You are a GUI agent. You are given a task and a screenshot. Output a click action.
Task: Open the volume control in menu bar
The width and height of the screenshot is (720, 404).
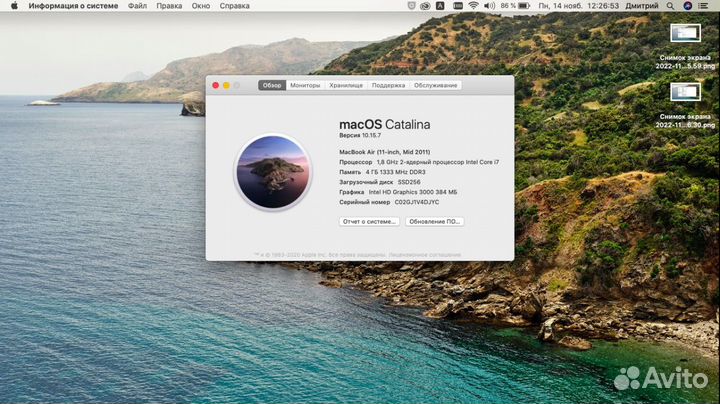pos(489,6)
